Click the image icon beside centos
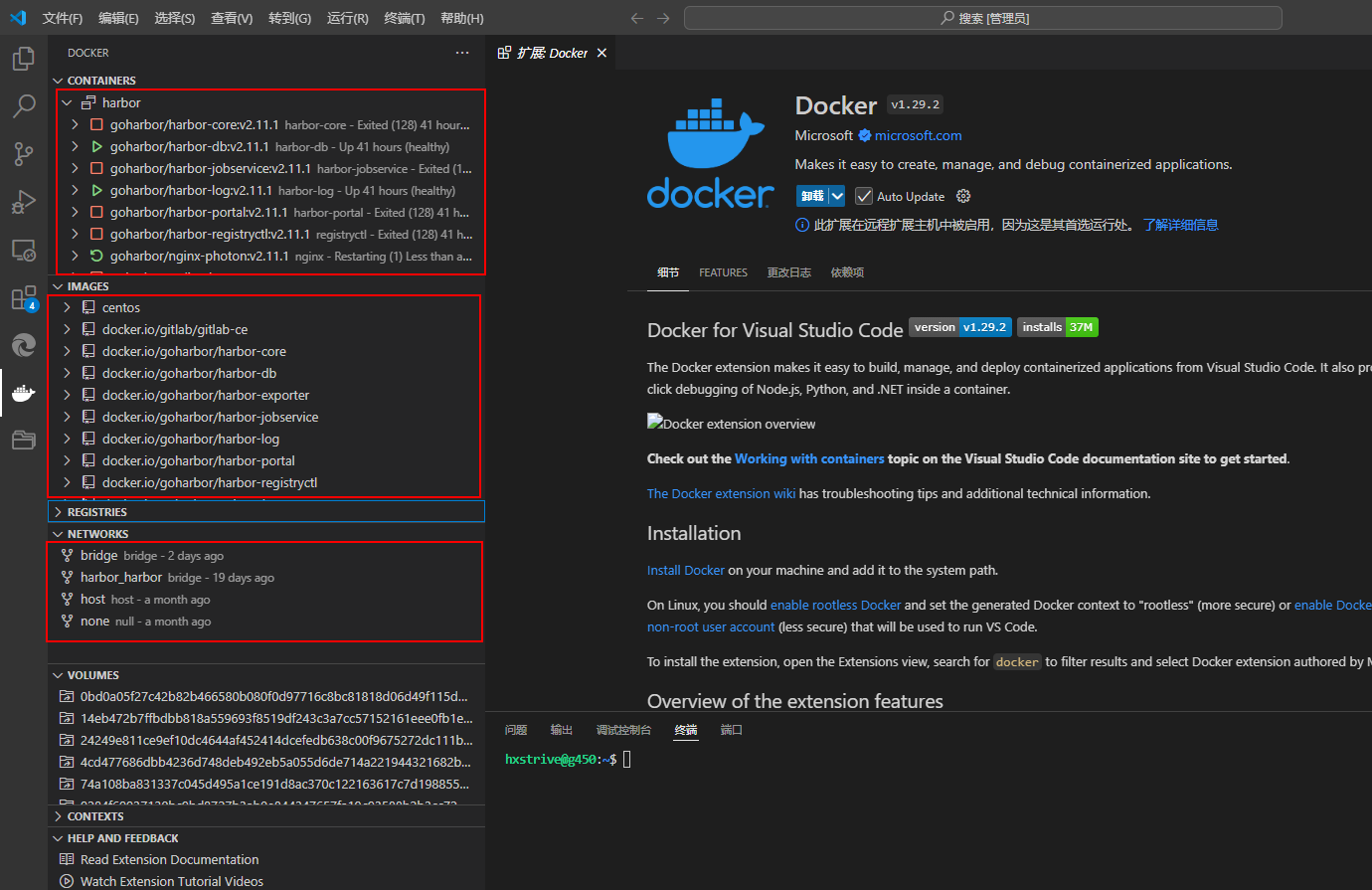The height and width of the screenshot is (890, 1372). (88, 307)
